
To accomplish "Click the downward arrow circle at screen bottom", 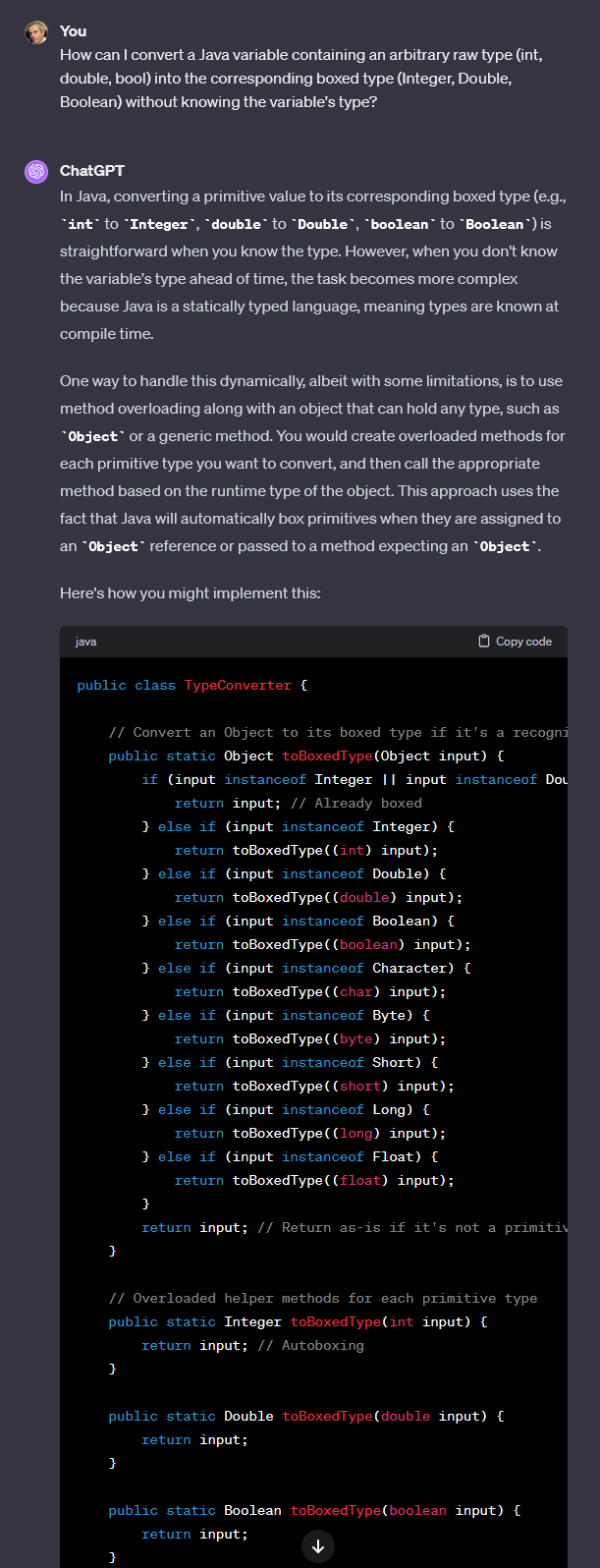I will click(x=317, y=1545).
